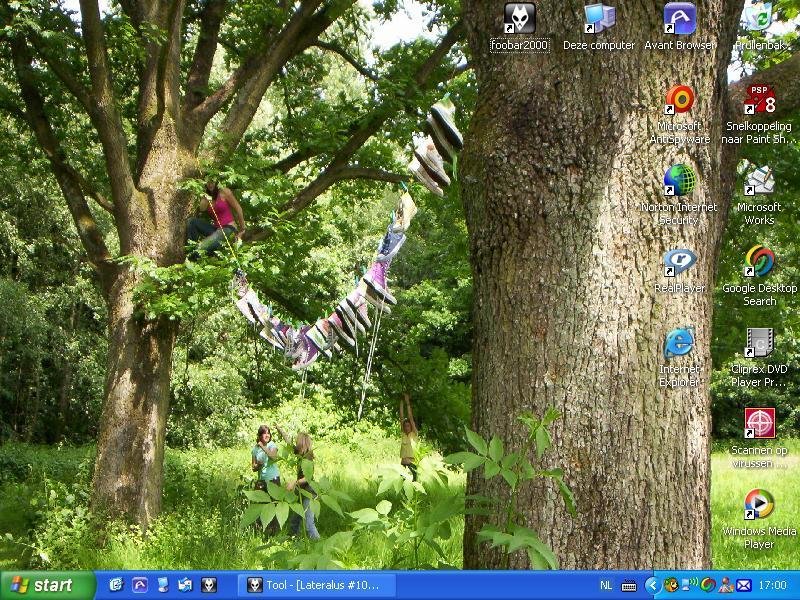This screenshot has height=600, width=800.
Task: Expand hidden tray icons with arrow
Action: (x=653, y=585)
